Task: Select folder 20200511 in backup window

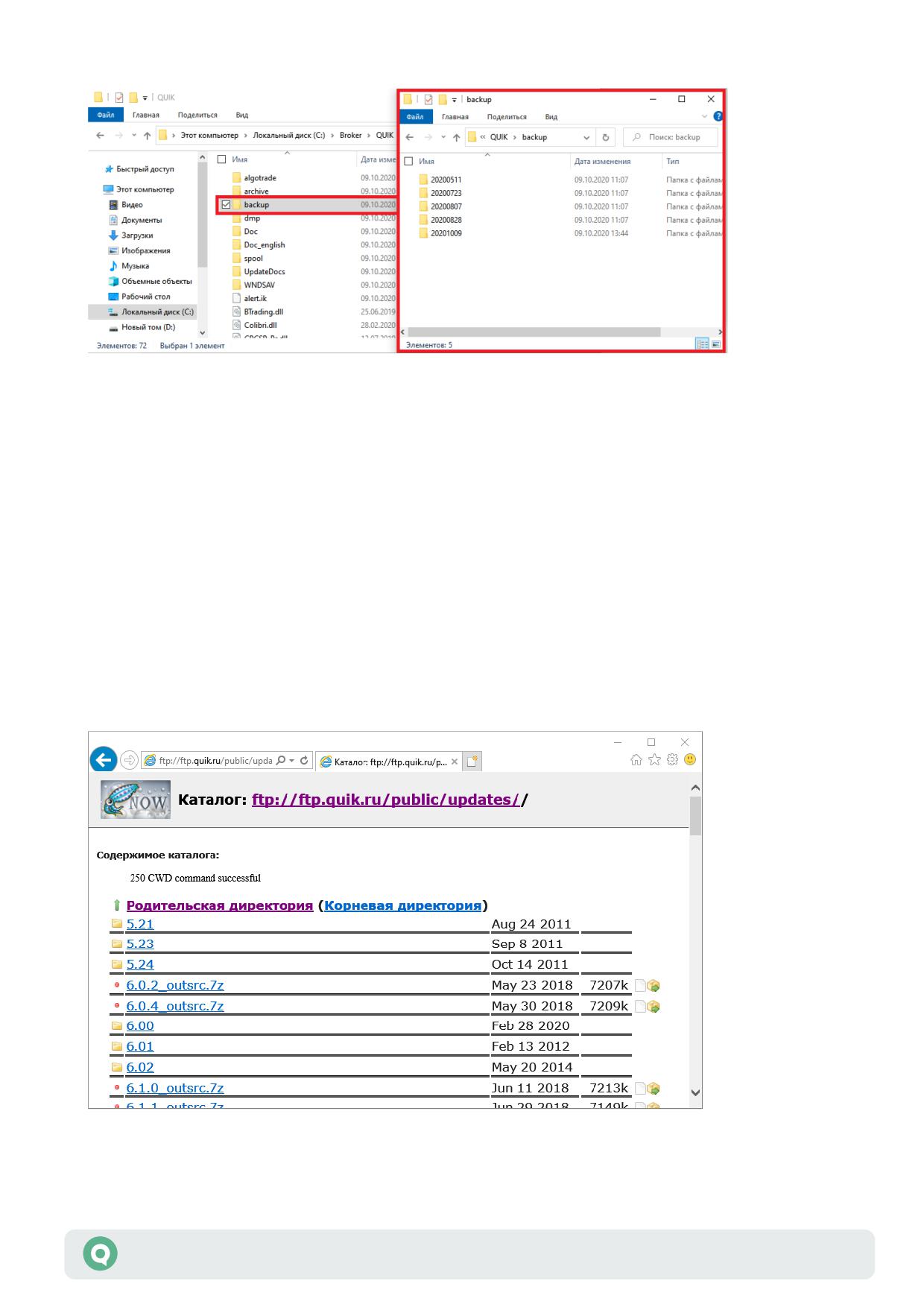Action: click(x=446, y=180)
